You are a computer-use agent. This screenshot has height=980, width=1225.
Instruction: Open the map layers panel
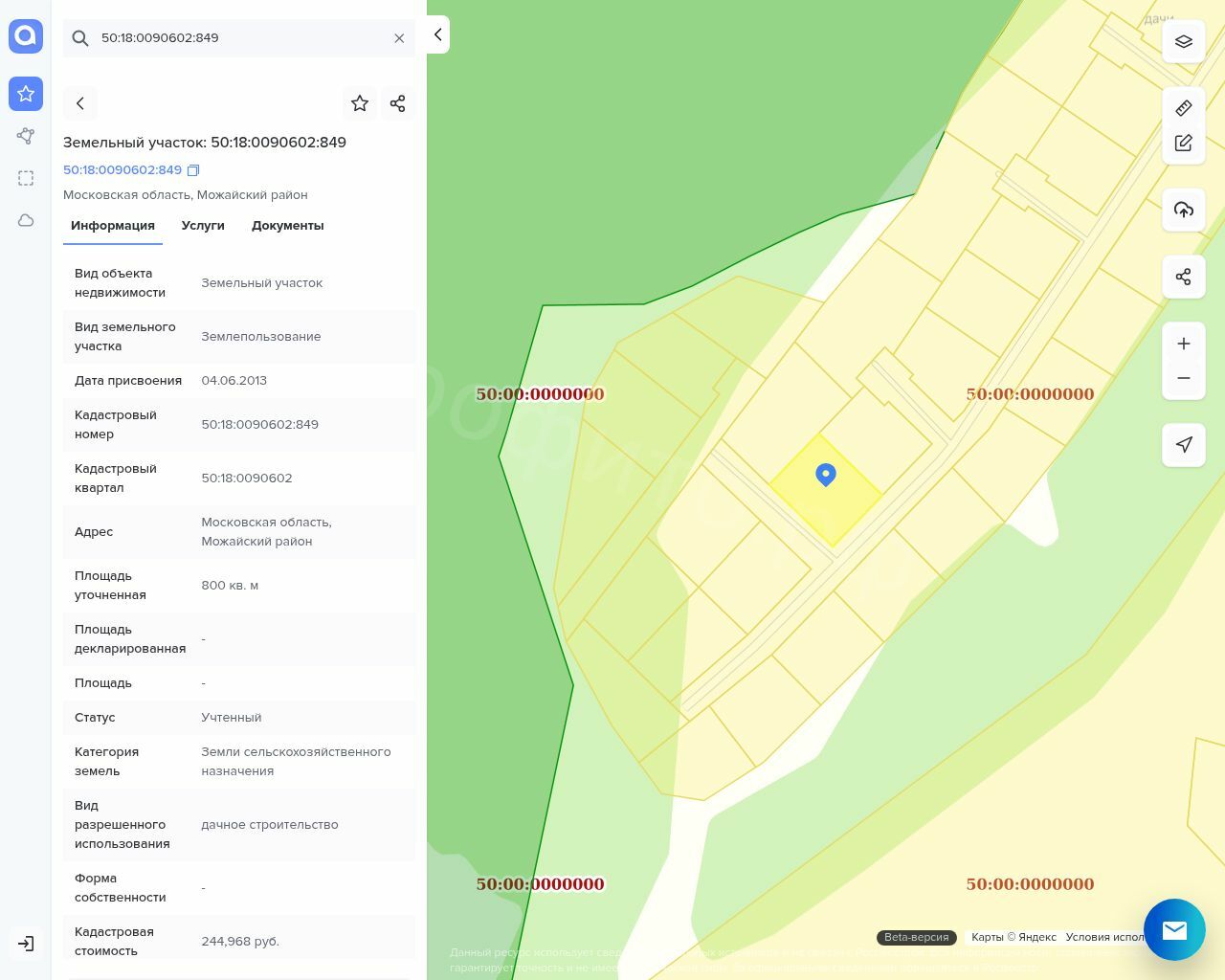1183,42
